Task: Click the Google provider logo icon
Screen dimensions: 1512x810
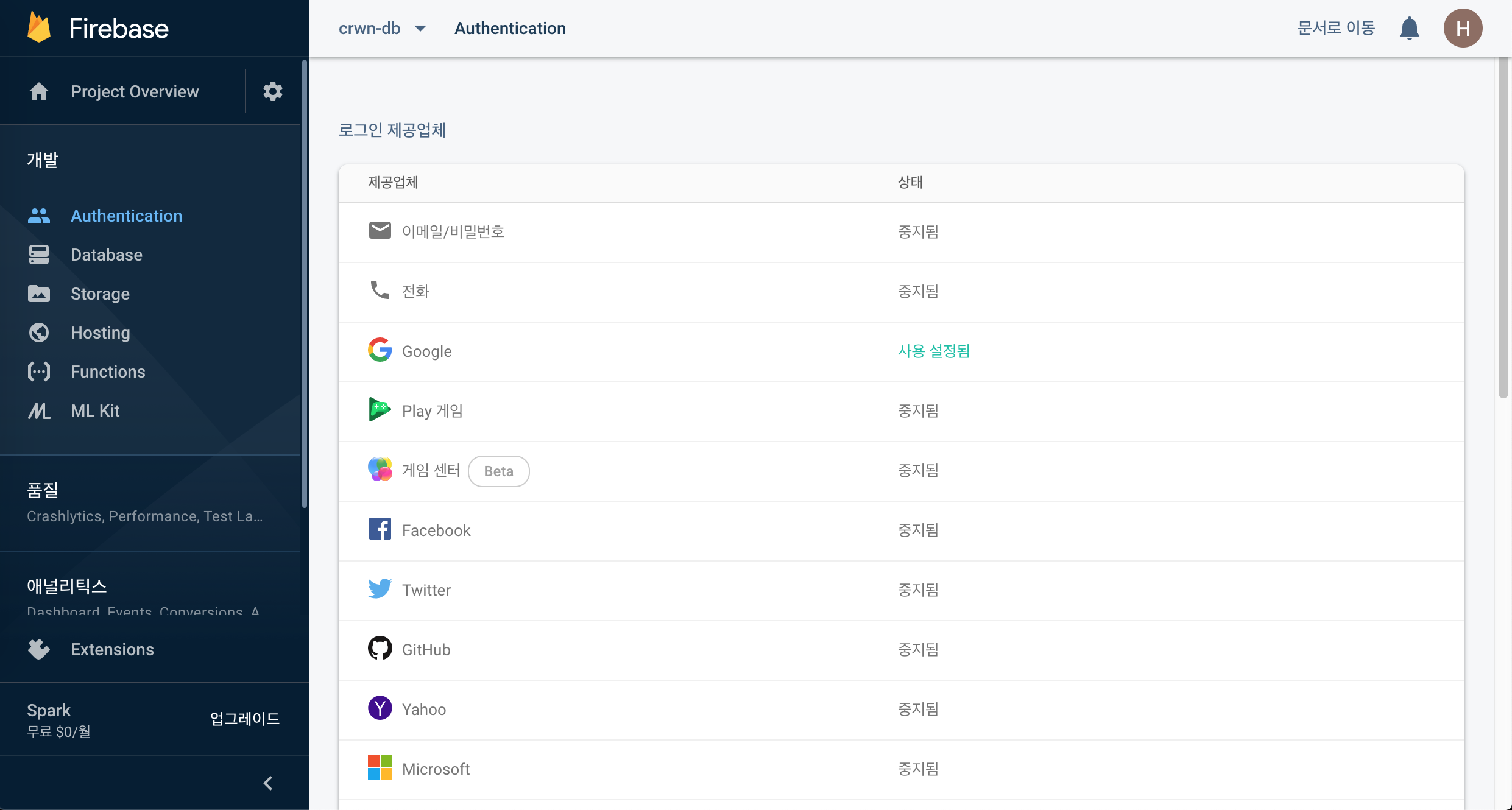Action: (x=380, y=351)
